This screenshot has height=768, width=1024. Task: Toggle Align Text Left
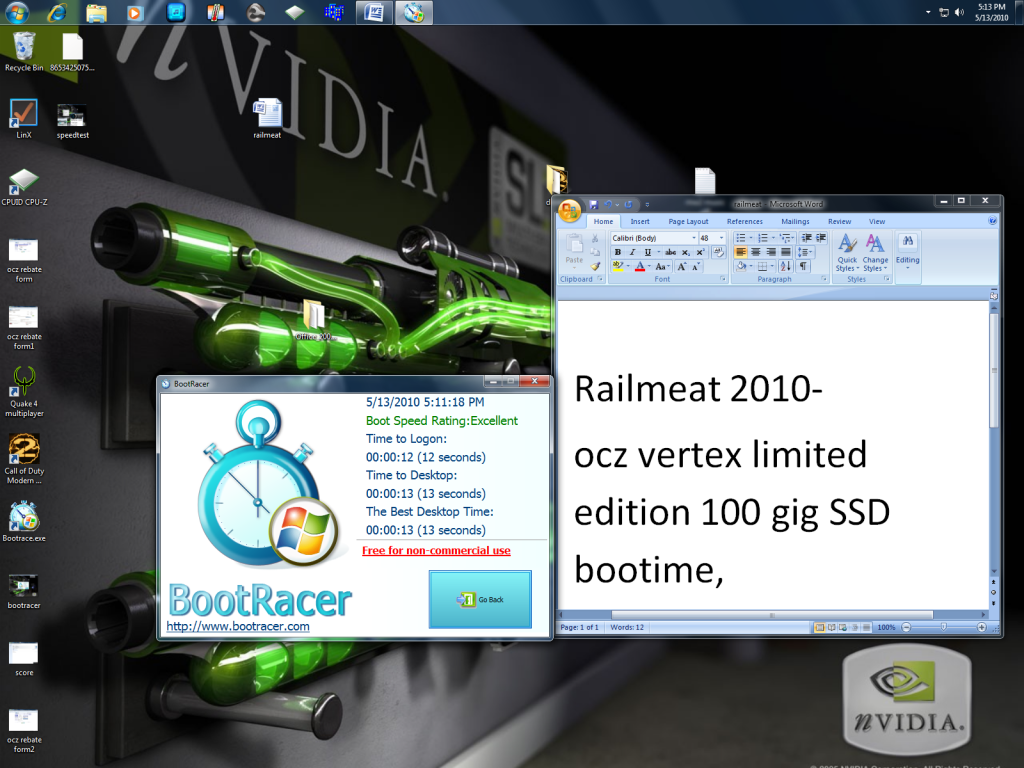741,252
